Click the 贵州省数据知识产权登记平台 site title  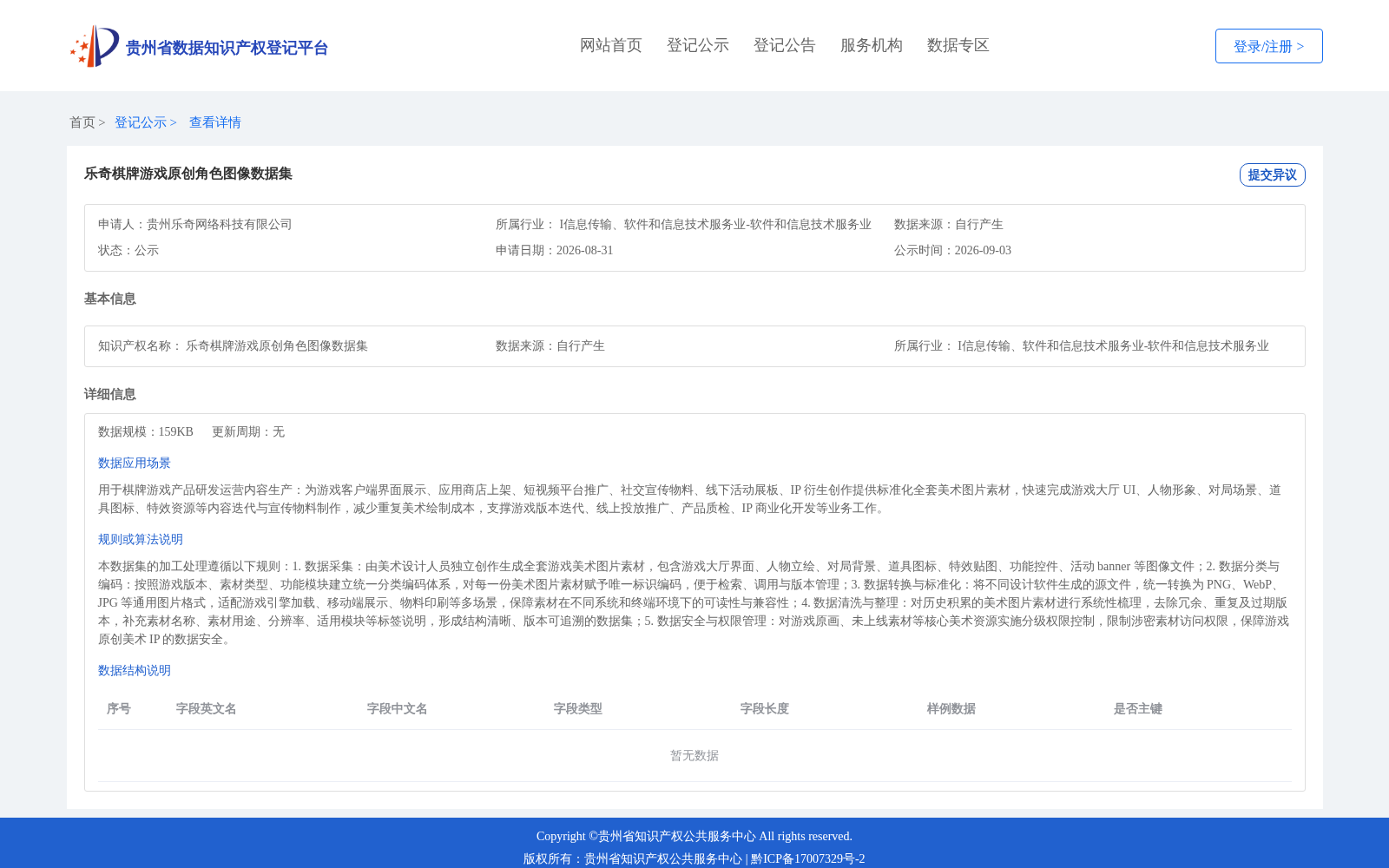click(x=227, y=48)
